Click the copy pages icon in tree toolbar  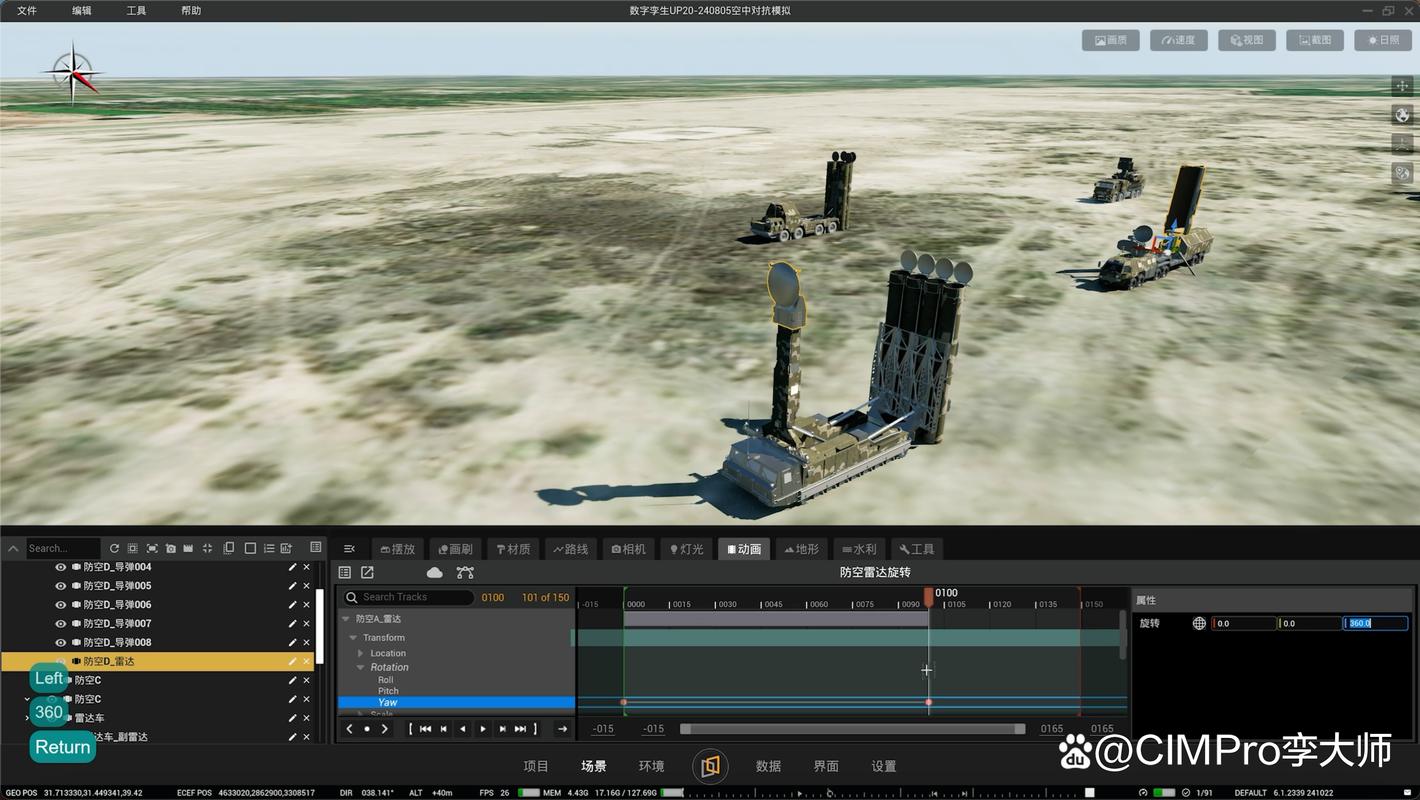[x=229, y=548]
